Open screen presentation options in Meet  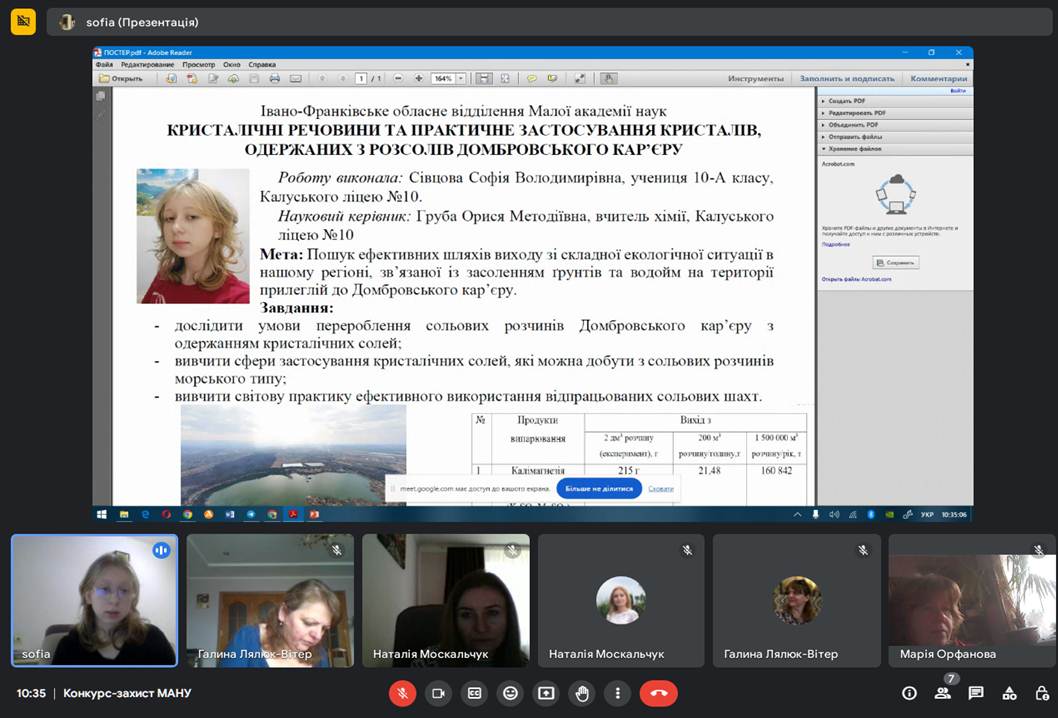pyautogui.click(x=545, y=692)
